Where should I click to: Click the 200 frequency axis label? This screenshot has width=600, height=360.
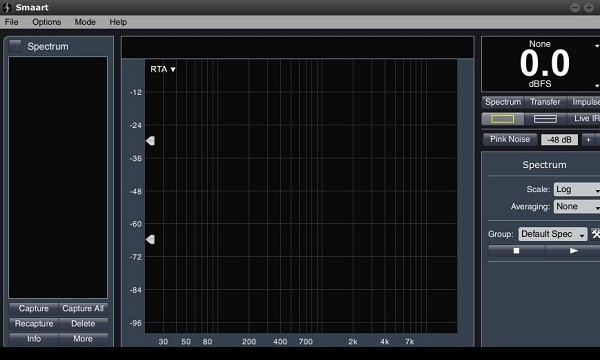[x=249, y=342]
